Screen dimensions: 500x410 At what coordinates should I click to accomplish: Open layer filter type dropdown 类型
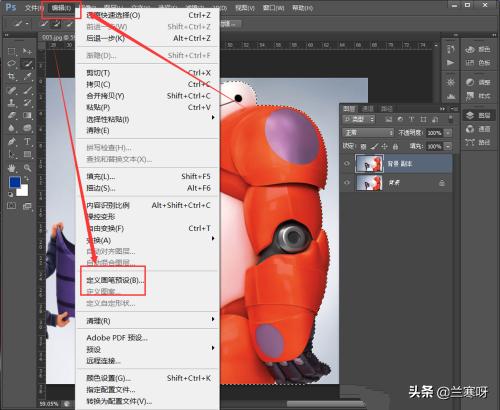tap(359, 119)
